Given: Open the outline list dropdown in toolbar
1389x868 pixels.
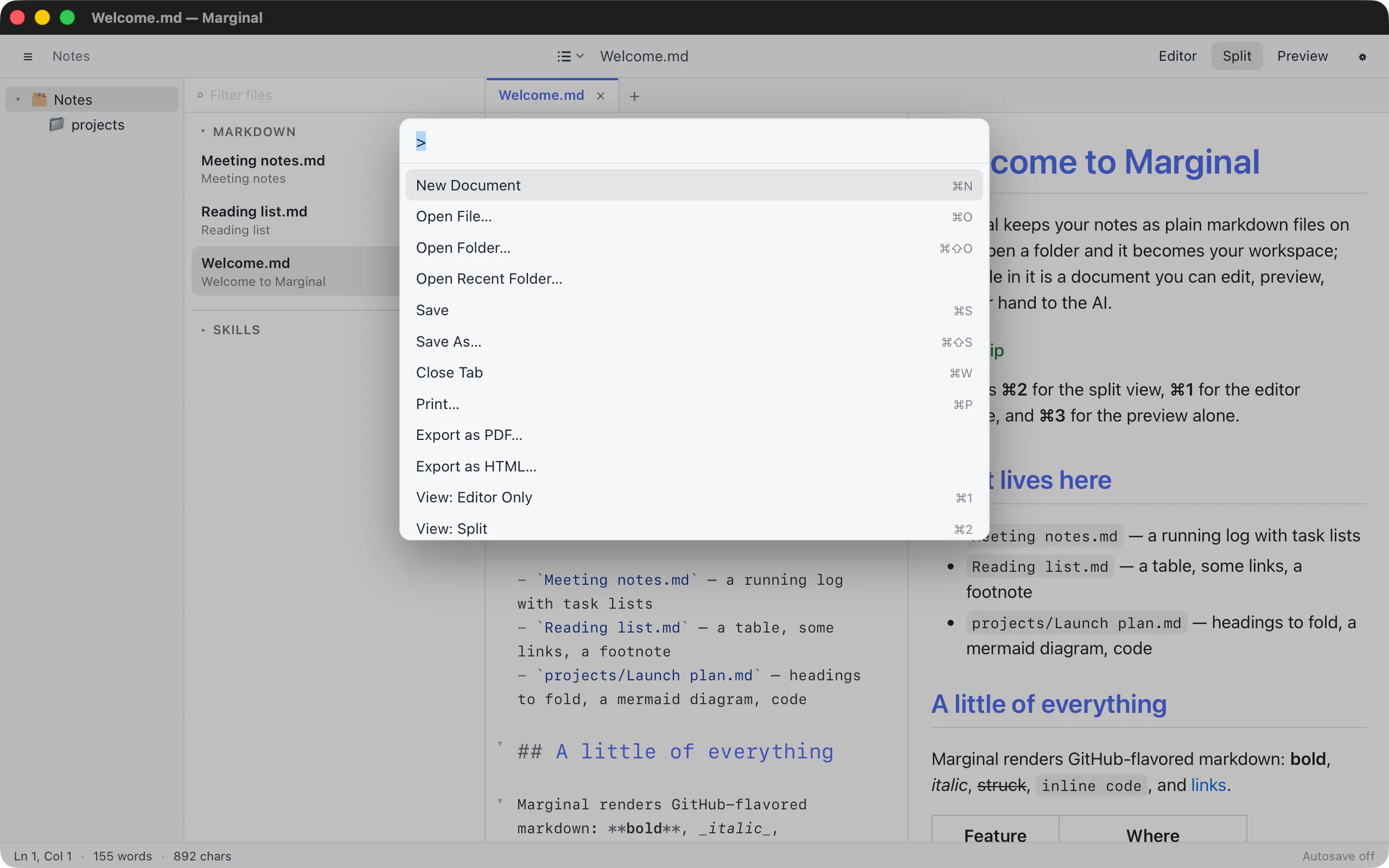Looking at the screenshot, I should pyautogui.click(x=570, y=56).
